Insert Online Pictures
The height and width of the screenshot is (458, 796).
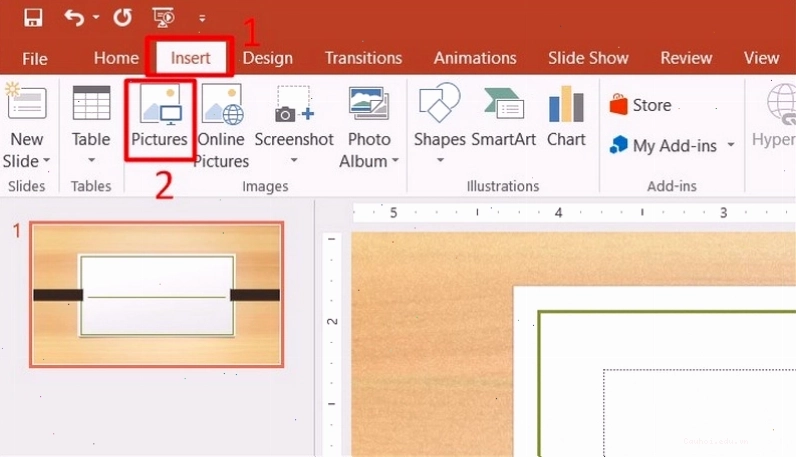tap(221, 126)
